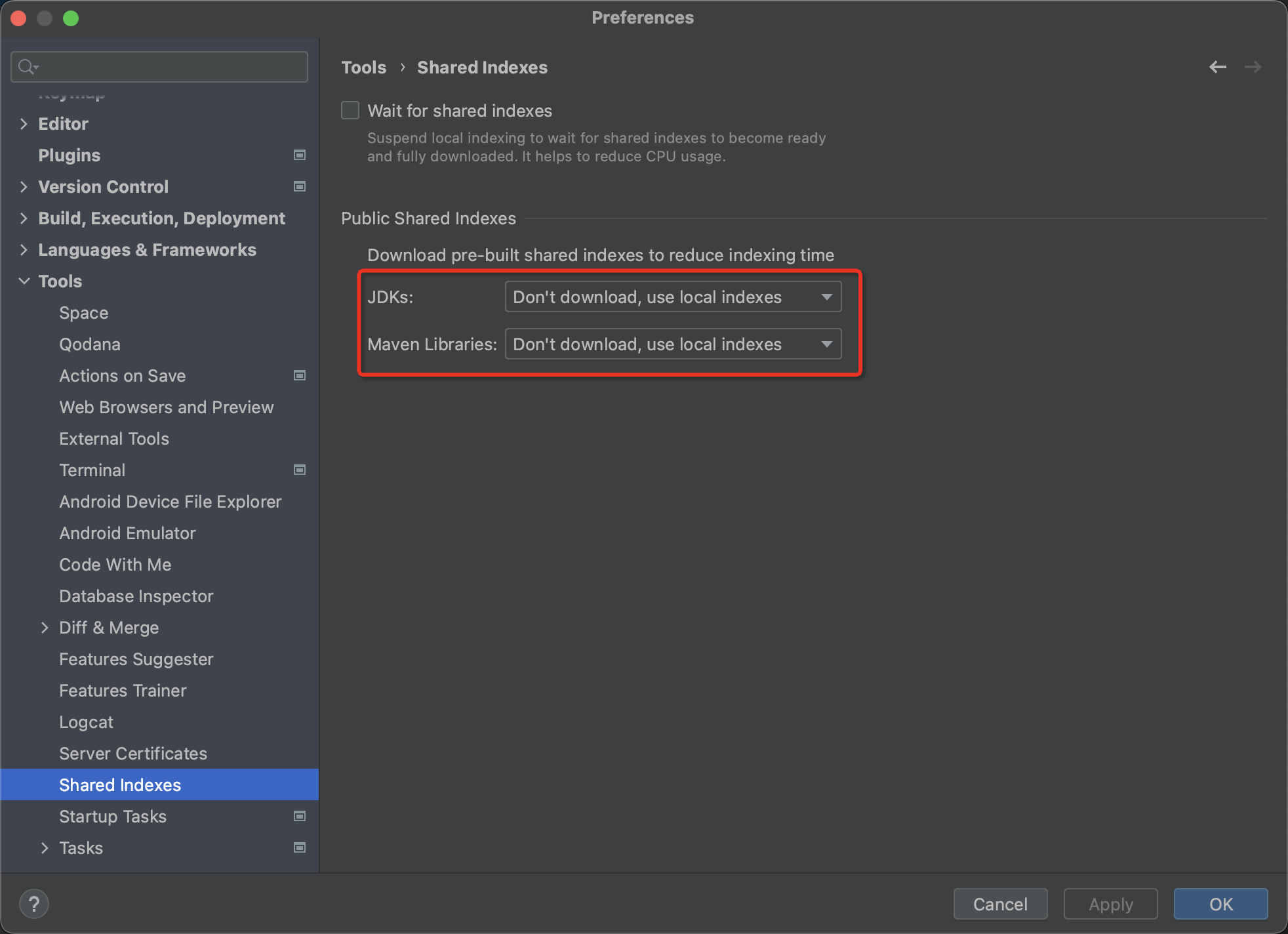The width and height of the screenshot is (1288, 934).
Task: Expand the Editor settings section
Action: pyautogui.click(x=24, y=124)
